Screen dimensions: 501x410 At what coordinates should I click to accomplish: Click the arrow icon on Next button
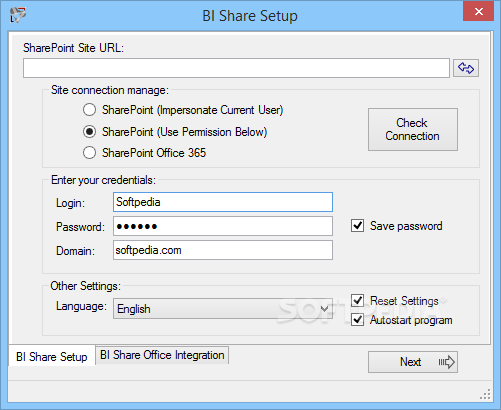tap(446, 362)
